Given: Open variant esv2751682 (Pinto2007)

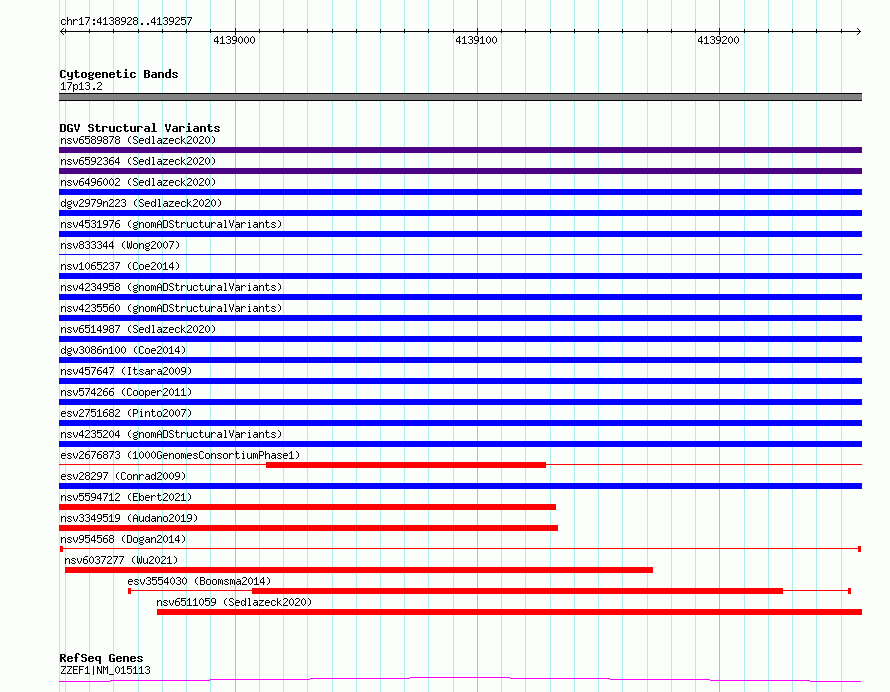Looking at the screenshot, I should coord(126,413).
